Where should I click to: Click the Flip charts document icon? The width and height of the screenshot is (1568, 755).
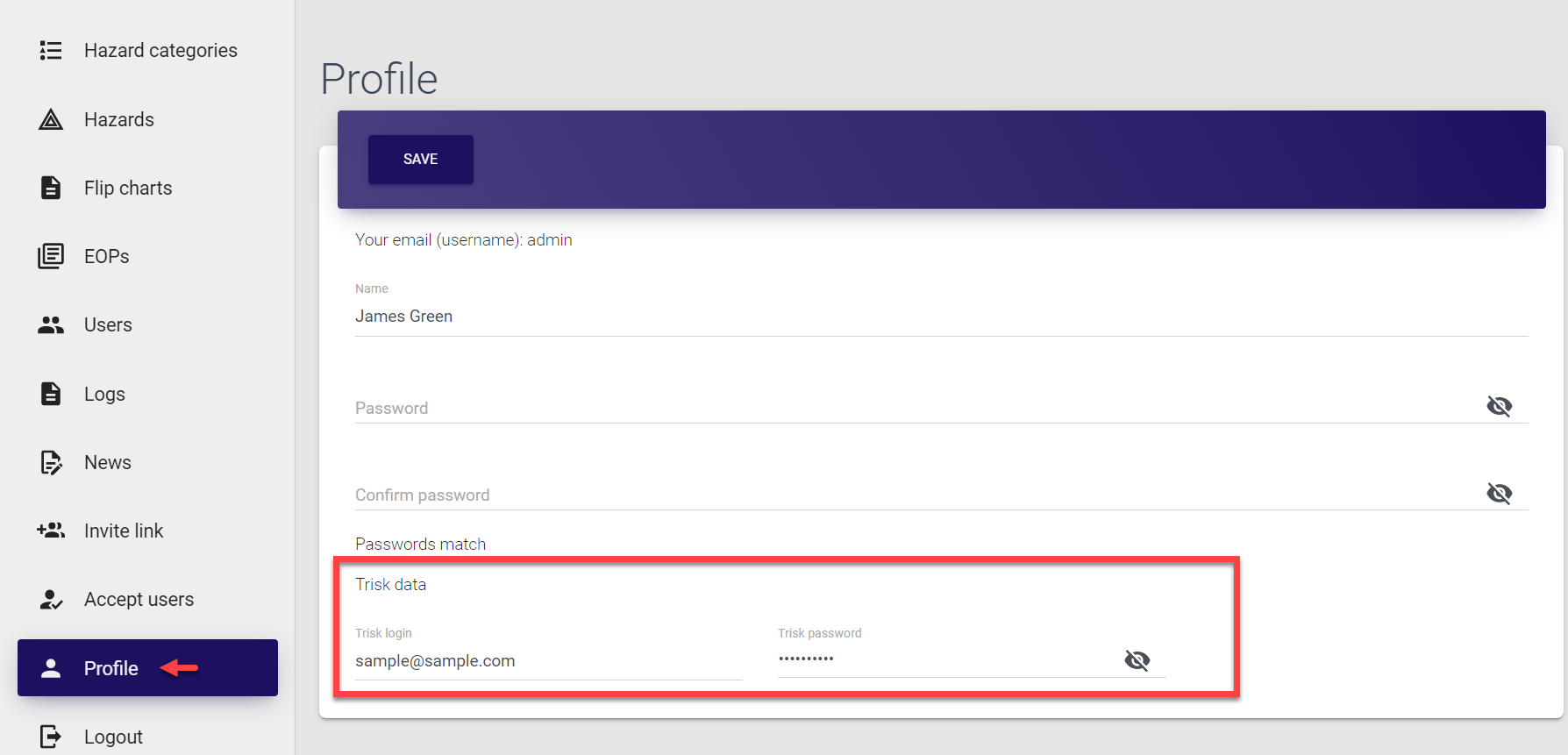coord(51,188)
